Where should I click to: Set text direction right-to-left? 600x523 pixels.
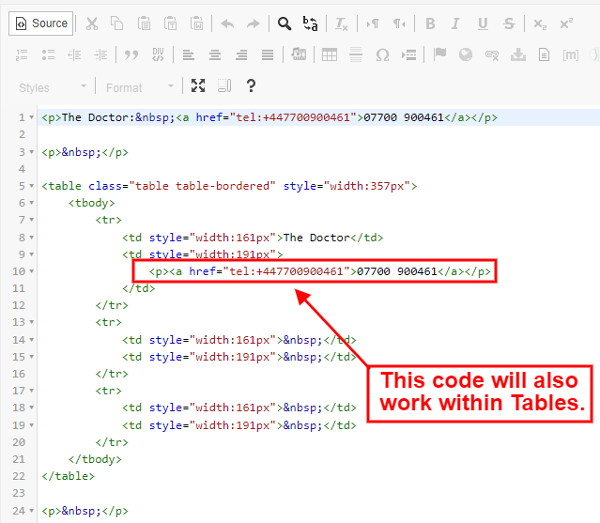point(399,24)
